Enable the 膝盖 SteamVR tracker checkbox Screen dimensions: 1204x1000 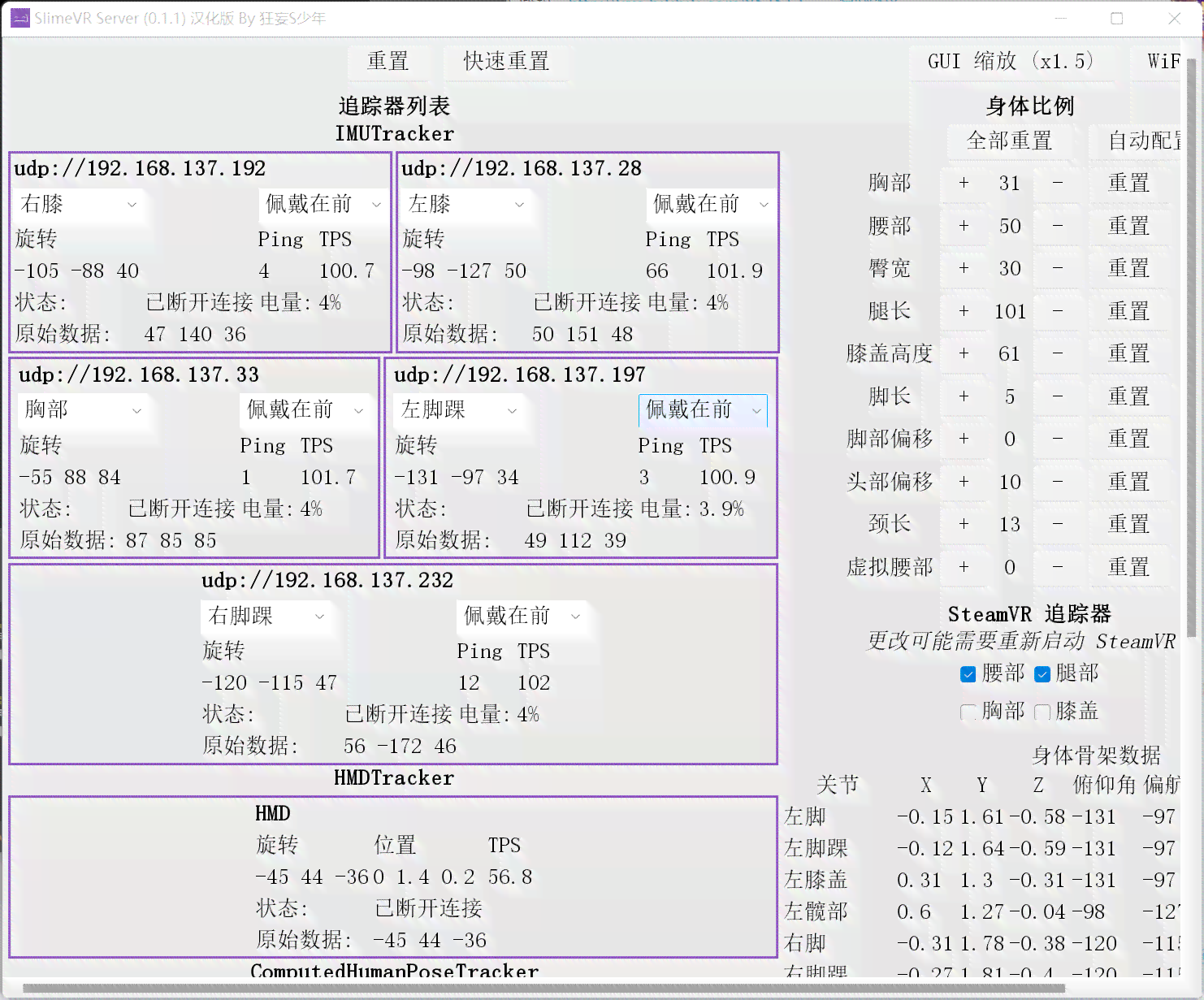click(1042, 712)
